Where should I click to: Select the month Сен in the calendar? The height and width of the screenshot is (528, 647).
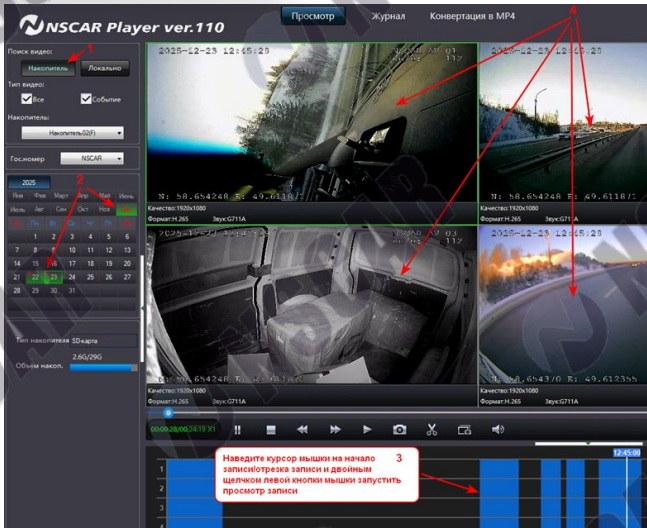tap(61, 209)
